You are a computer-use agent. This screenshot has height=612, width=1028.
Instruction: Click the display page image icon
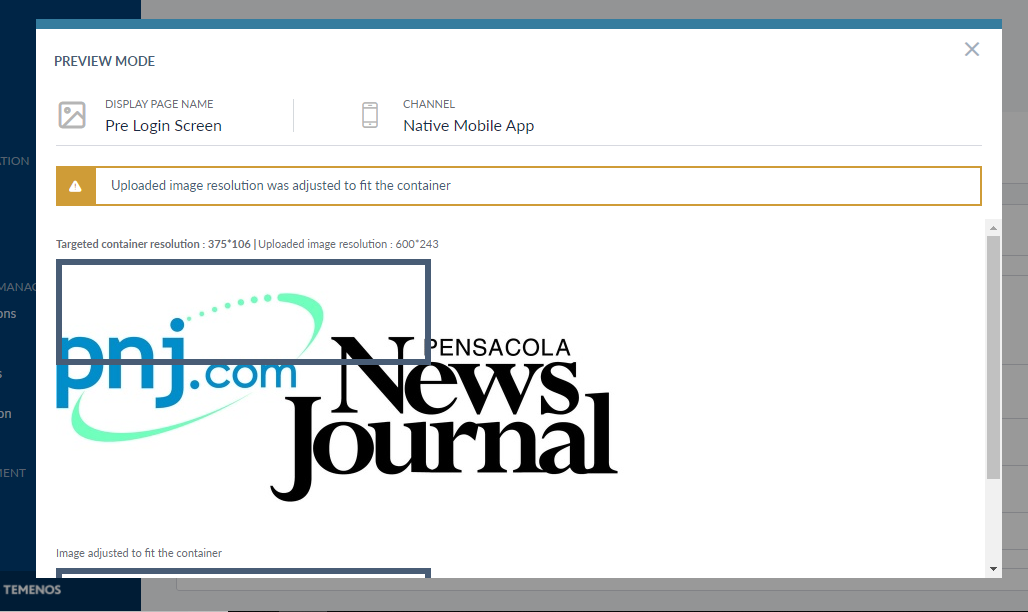pyautogui.click(x=72, y=115)
